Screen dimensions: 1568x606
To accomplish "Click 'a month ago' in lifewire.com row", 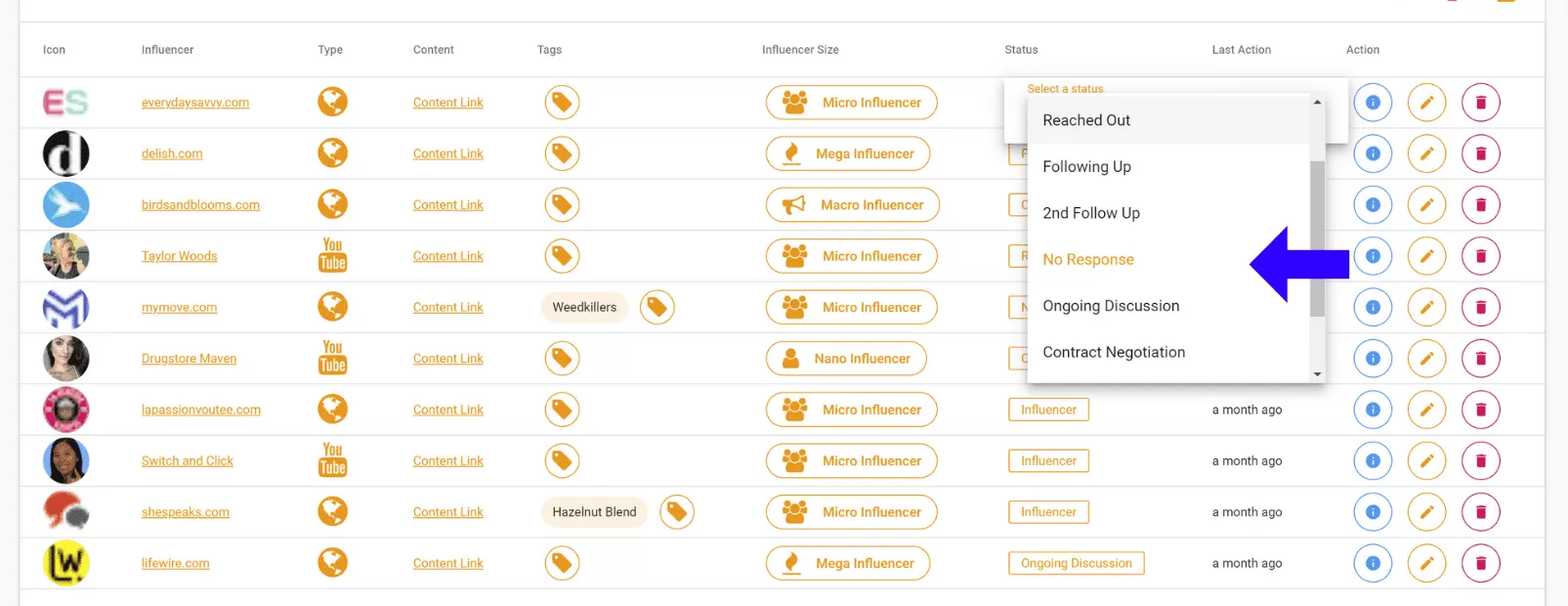I will click(x=1247, y=563).
